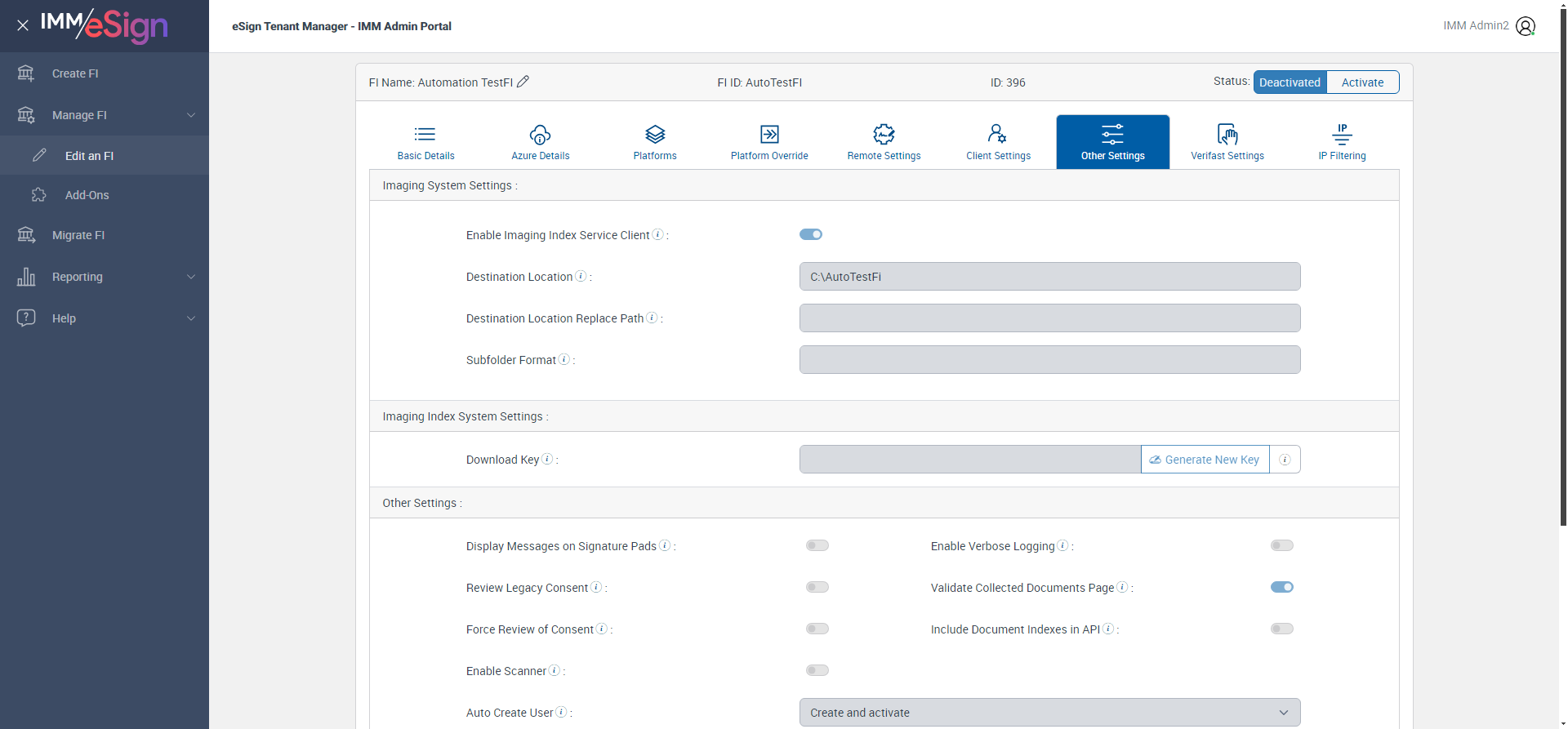Image resolution: width=1568 pixels, height=729 pixels.
Task: Click the info icon beside Generate New Key
Action: 1285,460
